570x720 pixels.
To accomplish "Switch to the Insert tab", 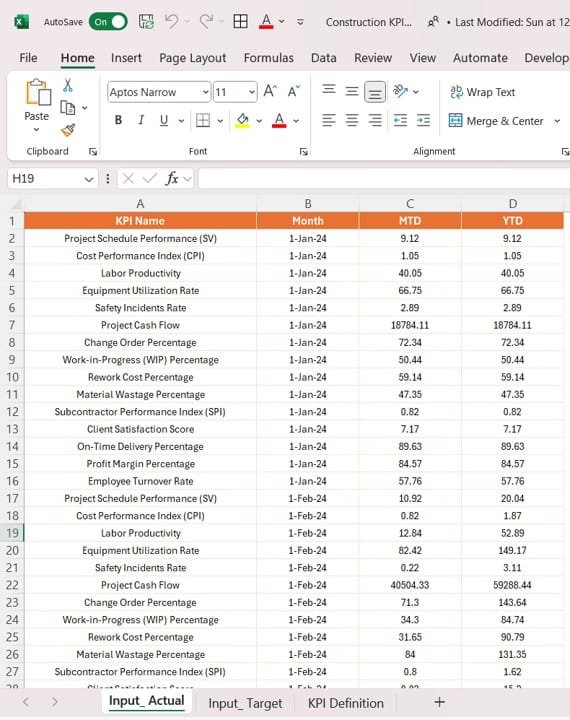I will point(126,58).
